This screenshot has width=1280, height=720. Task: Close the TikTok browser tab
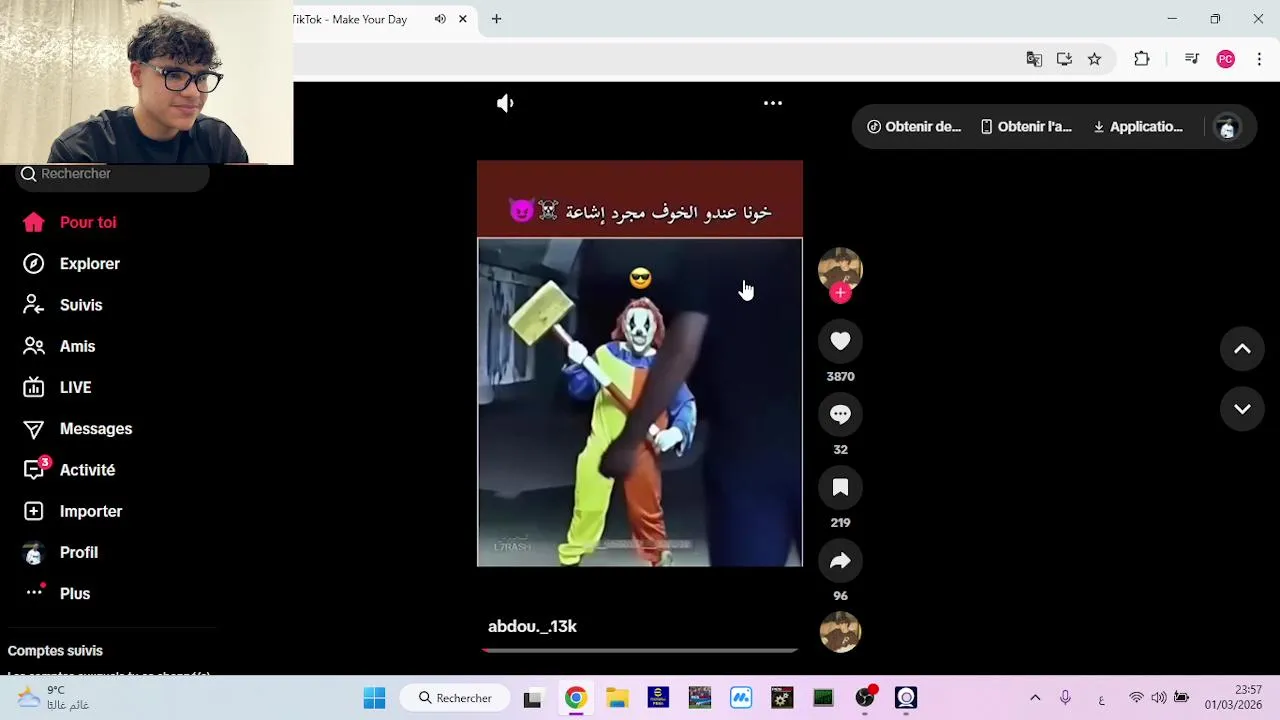tap(463, 19)
